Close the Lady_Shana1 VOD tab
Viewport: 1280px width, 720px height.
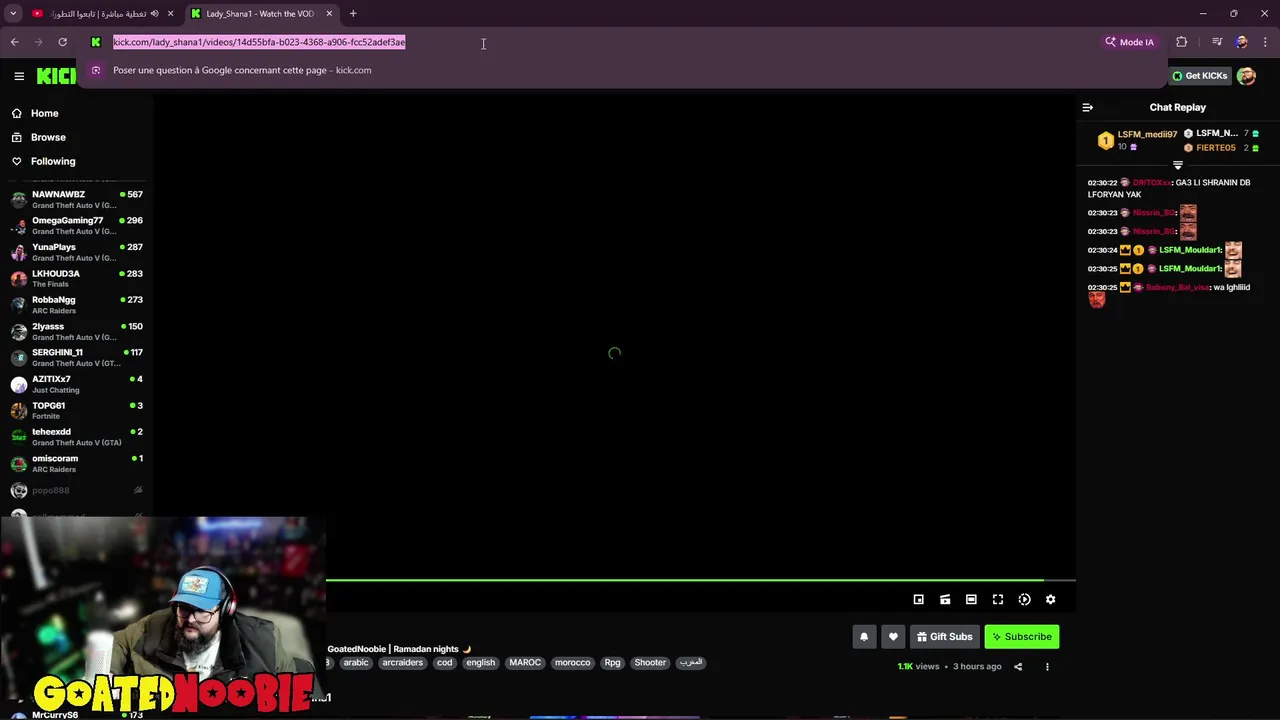pos(329,14)
